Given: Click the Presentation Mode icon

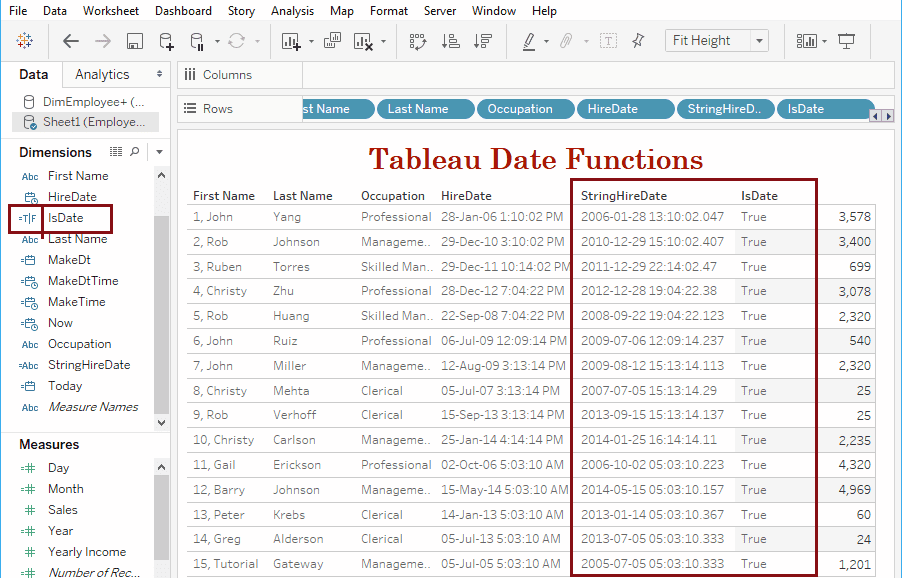Looking at the screenshot, I should (846, 41).
